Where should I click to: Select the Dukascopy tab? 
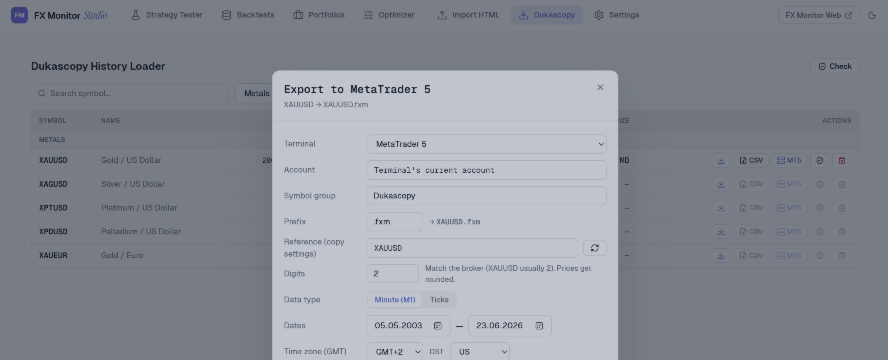coord(547,15)
